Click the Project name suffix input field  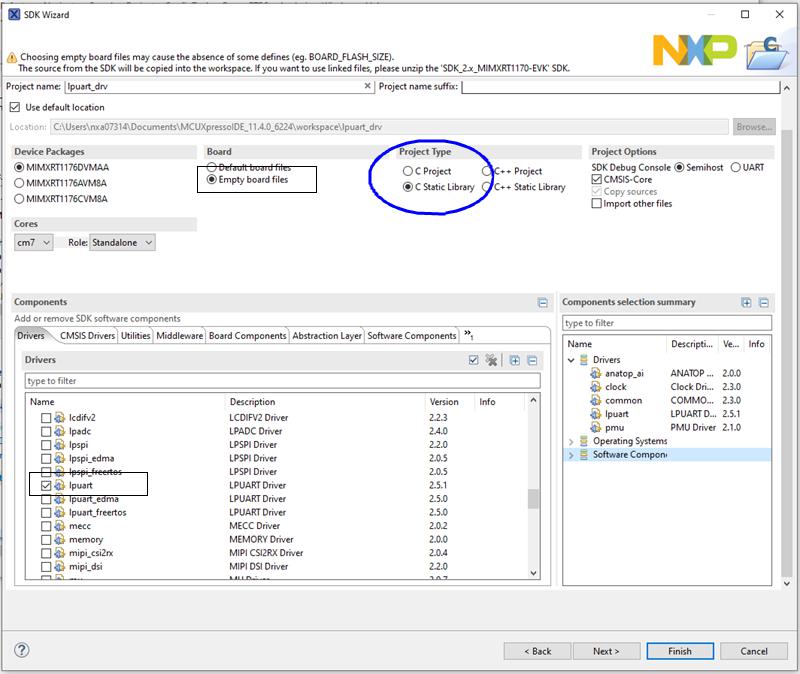click(x=619, y=87)
